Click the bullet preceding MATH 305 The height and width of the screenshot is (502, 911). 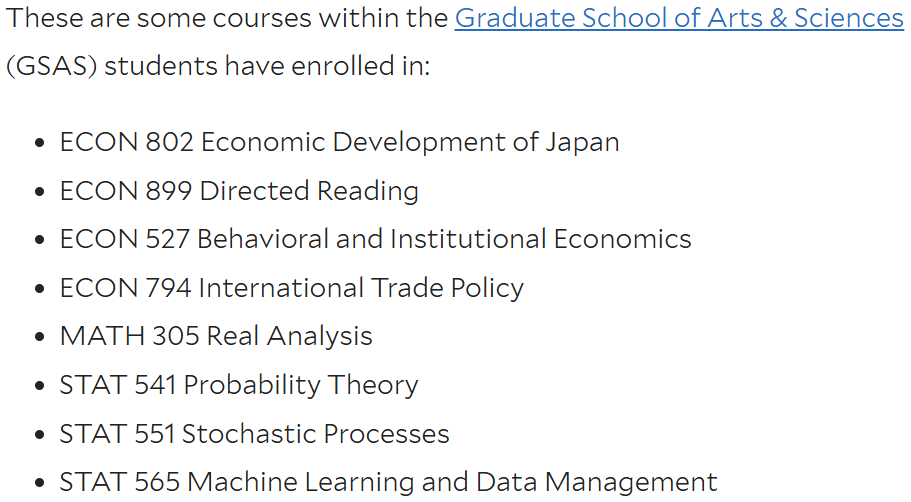point(40,337)
